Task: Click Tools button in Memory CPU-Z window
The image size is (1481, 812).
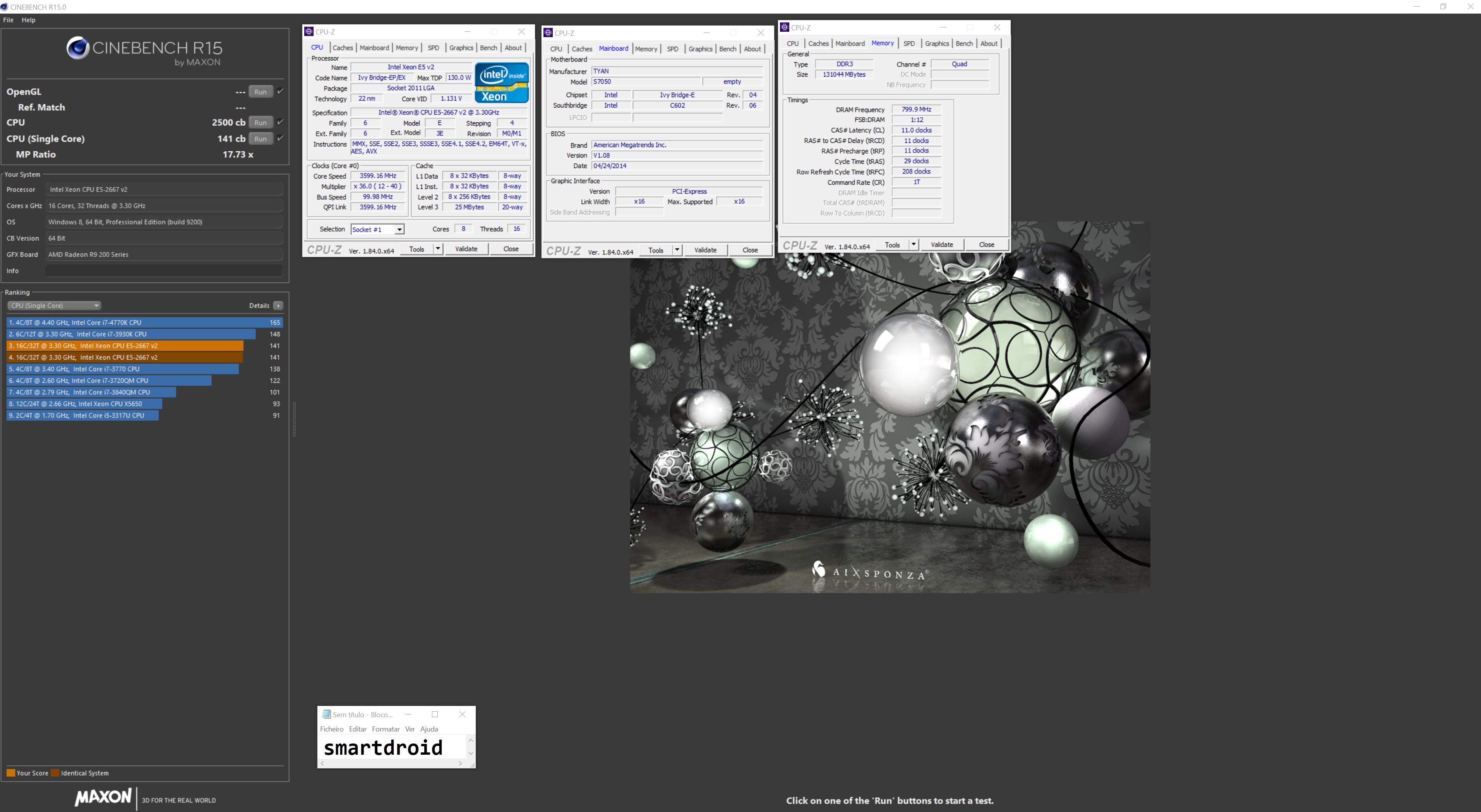Action: [x=892, y=245]
